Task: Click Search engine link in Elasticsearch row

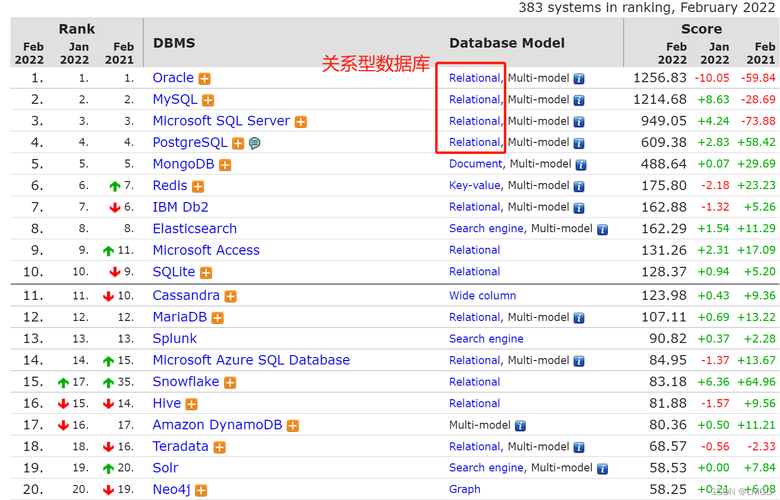Action: (x=486, y=229)
